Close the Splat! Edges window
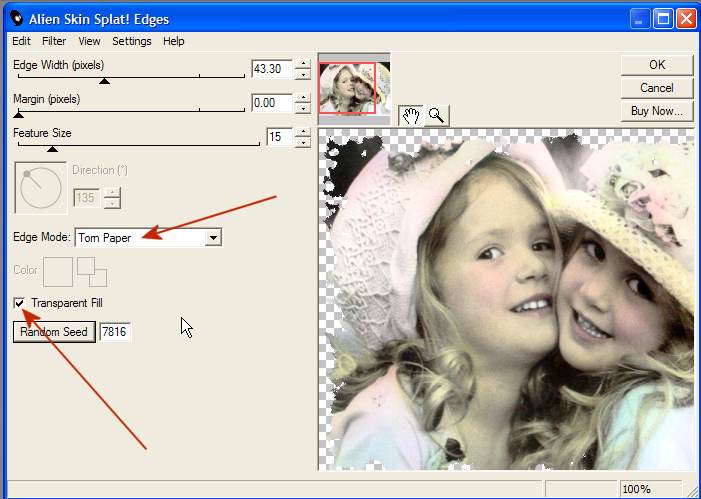 686,19
